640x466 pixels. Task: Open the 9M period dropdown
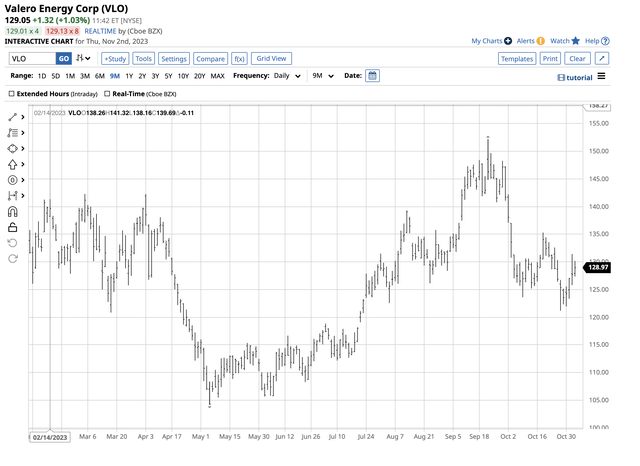point(323,76)
